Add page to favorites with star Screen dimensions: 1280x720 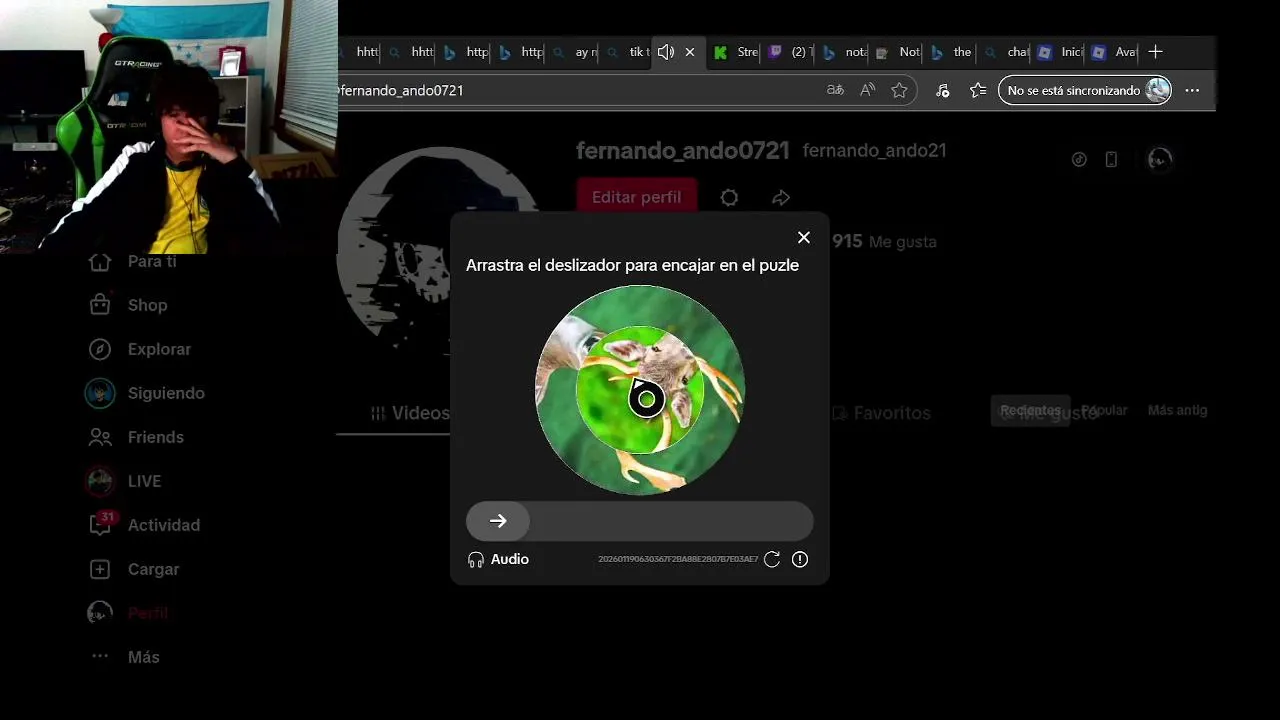tap(899, 90)
